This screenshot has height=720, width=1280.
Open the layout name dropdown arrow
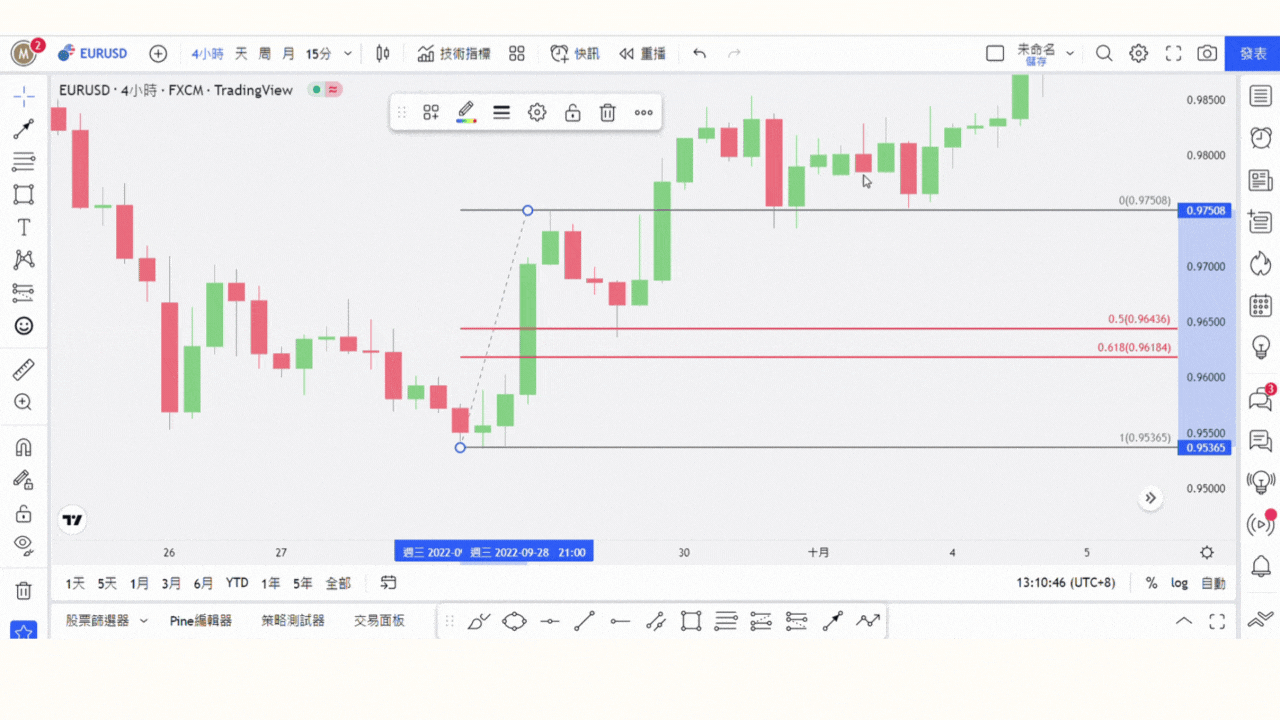click(x=1070, y=53)
